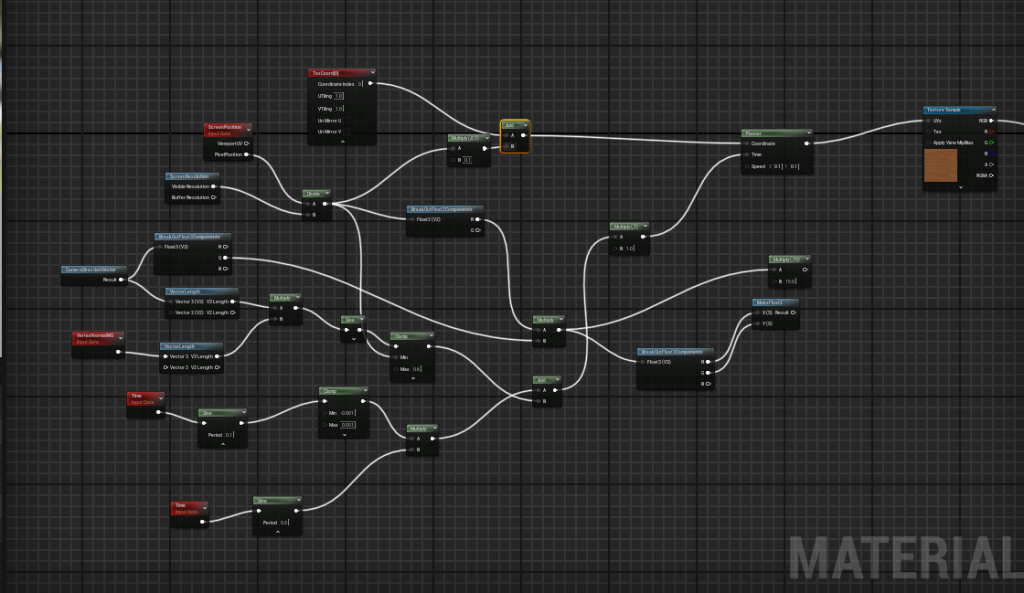Viewport: 1024px width, 593px height.
Task: Click Texture Sample's RGBA output pin
Action: 991,176
